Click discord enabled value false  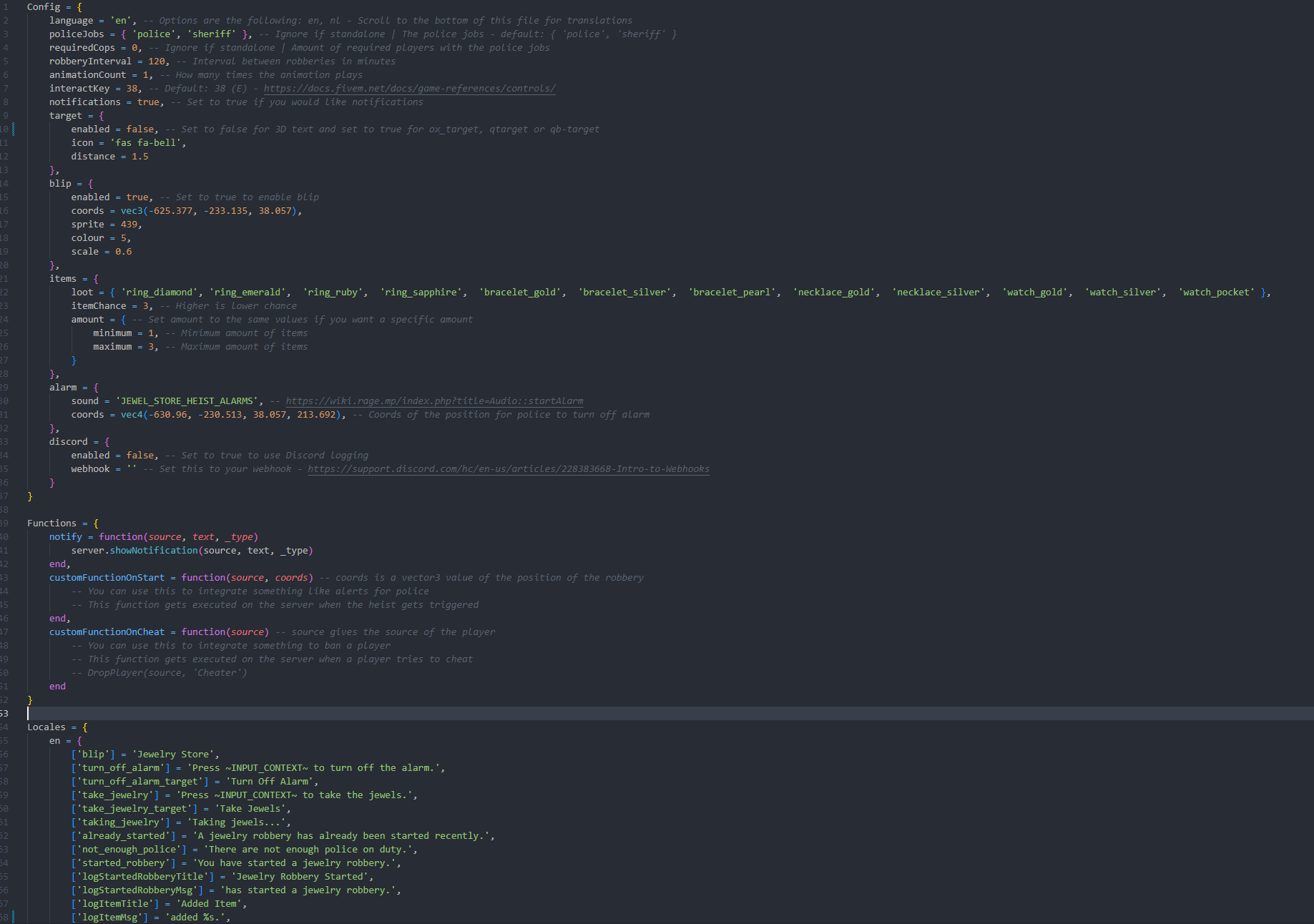140,456
